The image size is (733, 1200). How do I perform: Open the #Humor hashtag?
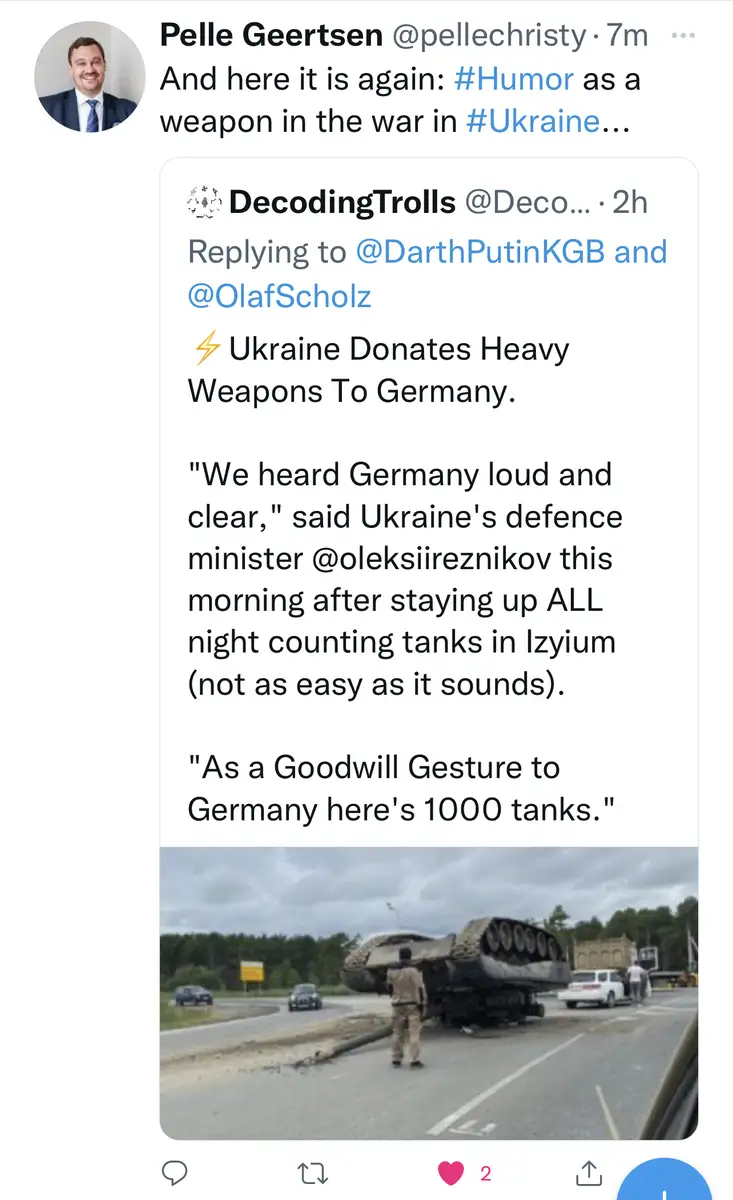click(x=514, y=79)
